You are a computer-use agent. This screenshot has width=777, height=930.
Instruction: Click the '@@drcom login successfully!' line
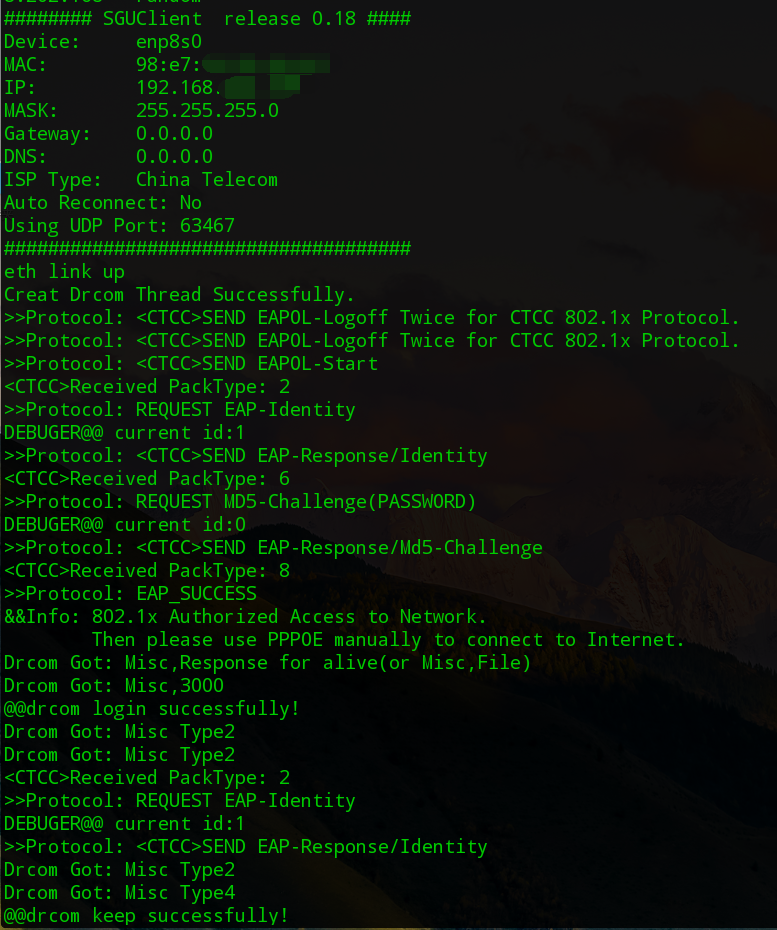152,709
